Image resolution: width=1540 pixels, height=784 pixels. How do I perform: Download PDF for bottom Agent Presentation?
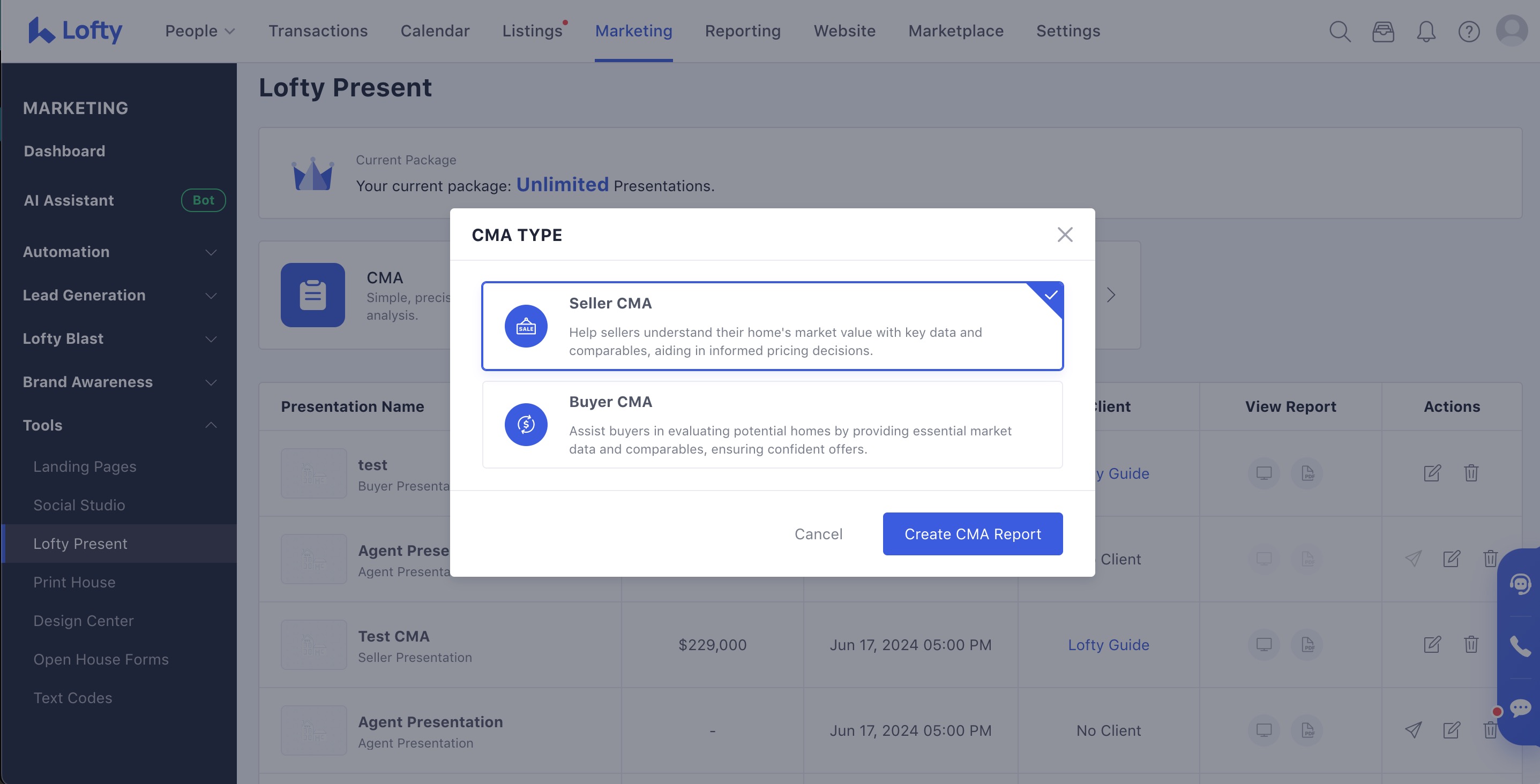pos(1307,730)
